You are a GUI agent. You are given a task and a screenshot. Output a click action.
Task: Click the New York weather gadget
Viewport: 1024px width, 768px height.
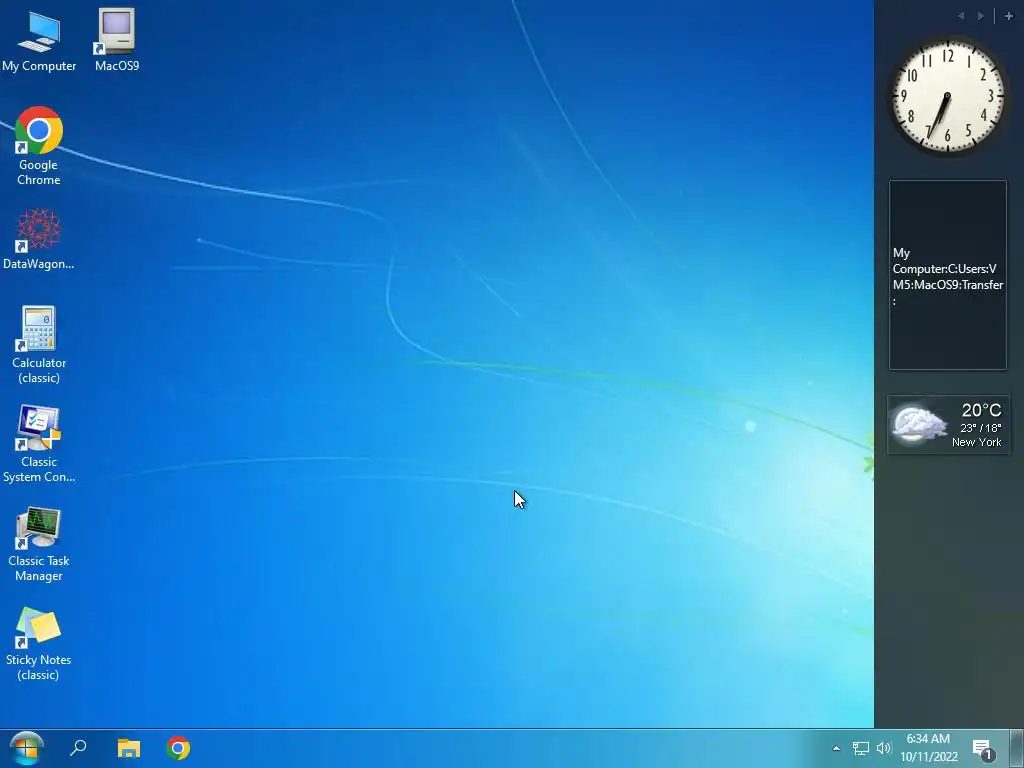click(948, 424)
